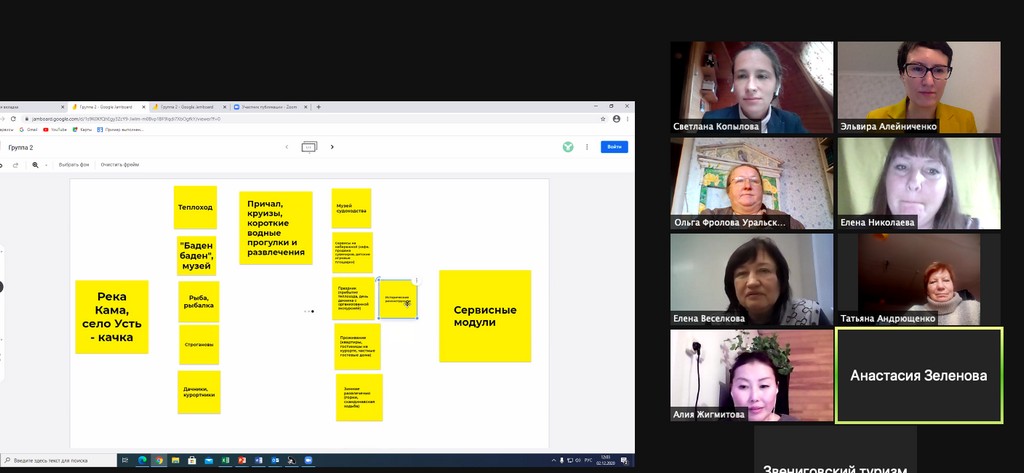
Task: Click Очистить фрейм to clear frame
Action: click(x=120, y=164)
